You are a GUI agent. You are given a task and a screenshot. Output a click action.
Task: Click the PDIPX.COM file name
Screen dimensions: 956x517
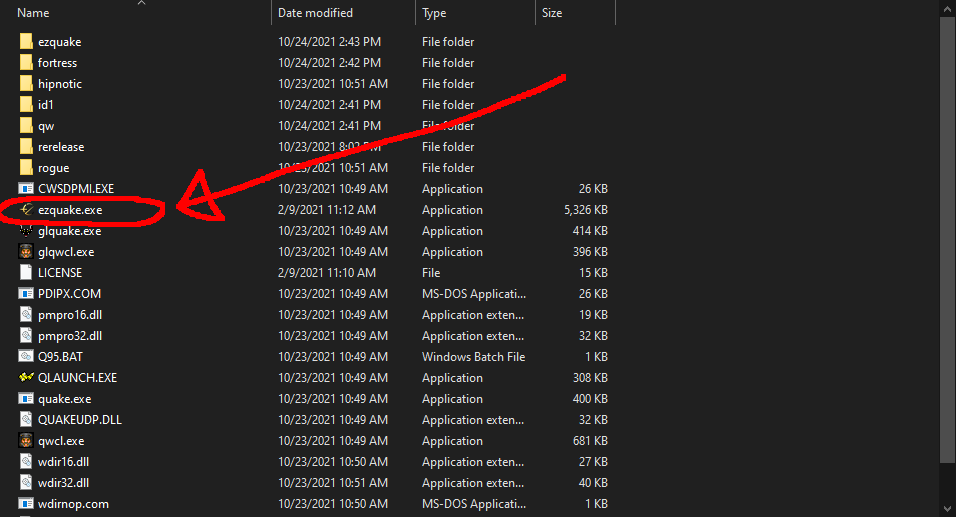[70, 294]
